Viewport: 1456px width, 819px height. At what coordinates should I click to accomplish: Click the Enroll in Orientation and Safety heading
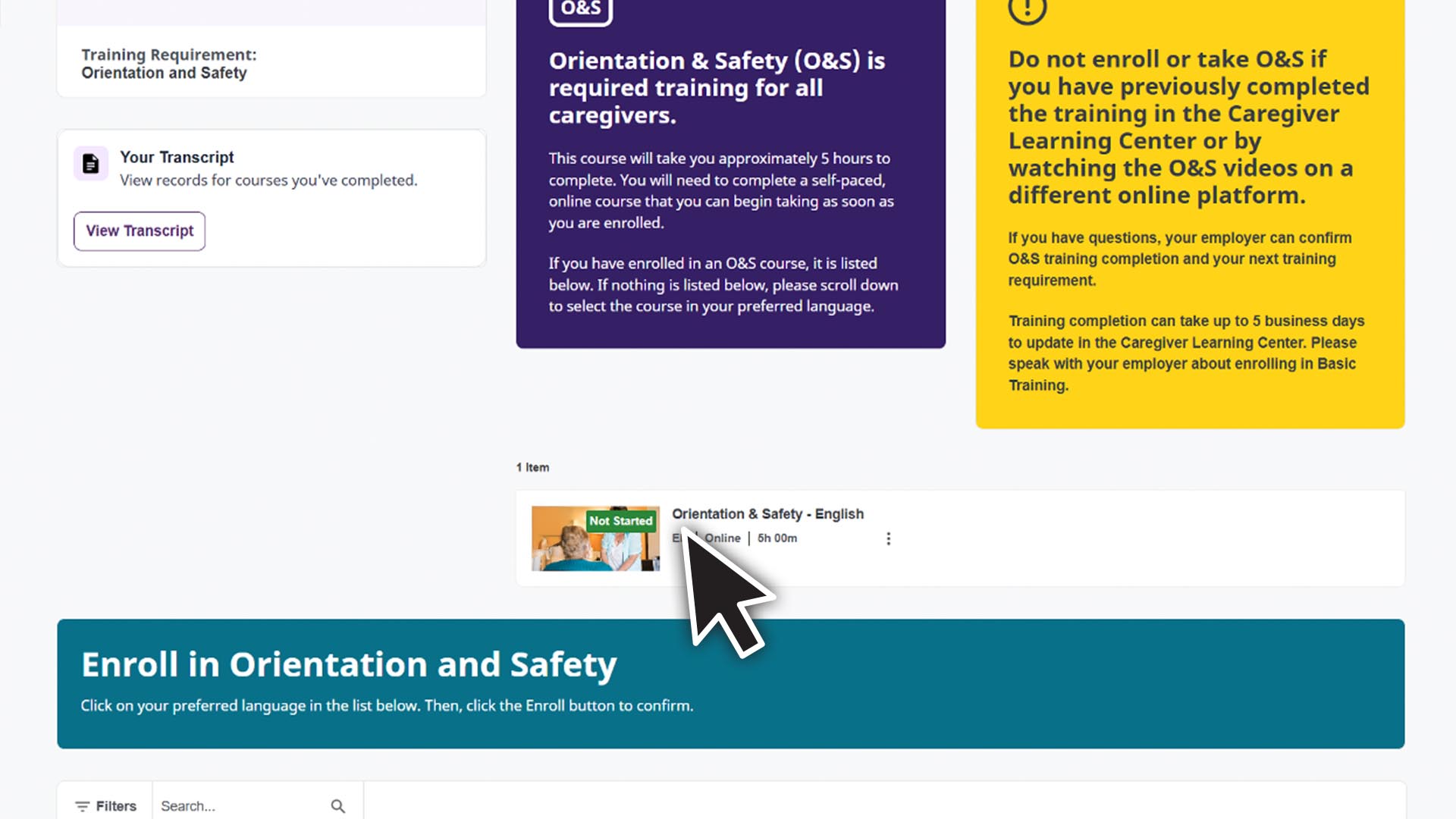pyautogui.click(x=349, y=664)
